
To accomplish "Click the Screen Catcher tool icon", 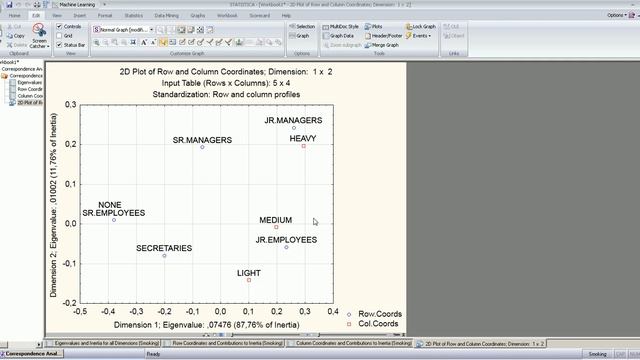I will coord(39,30).
